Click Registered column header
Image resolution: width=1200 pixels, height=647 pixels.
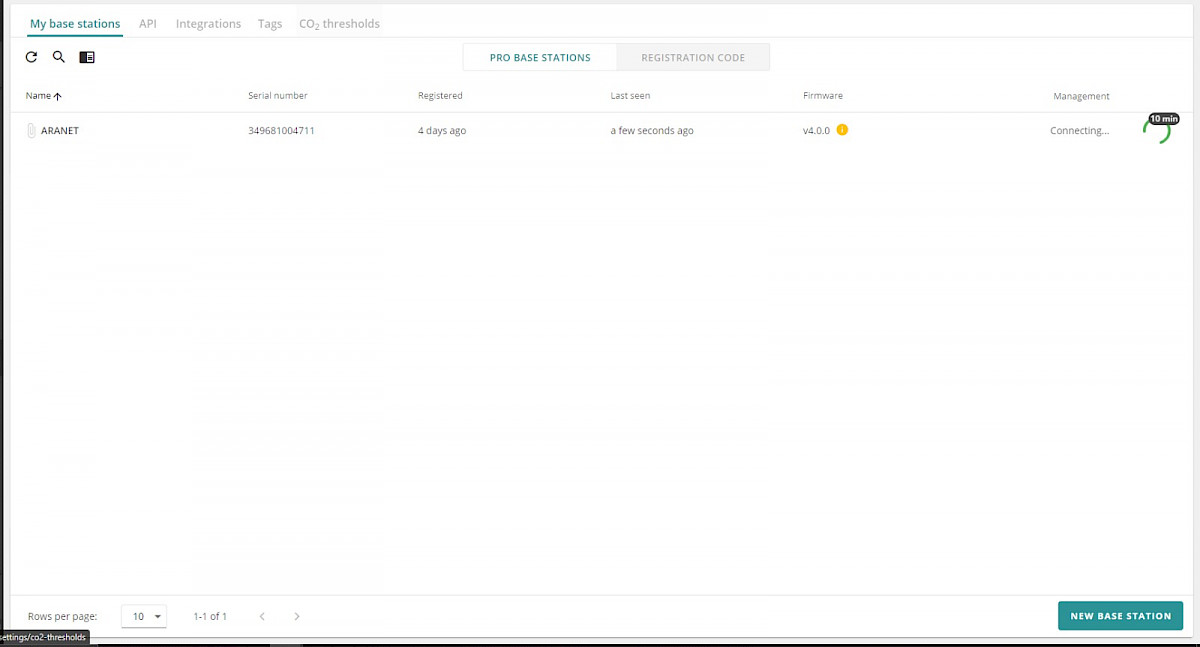[x=440, y=96]
